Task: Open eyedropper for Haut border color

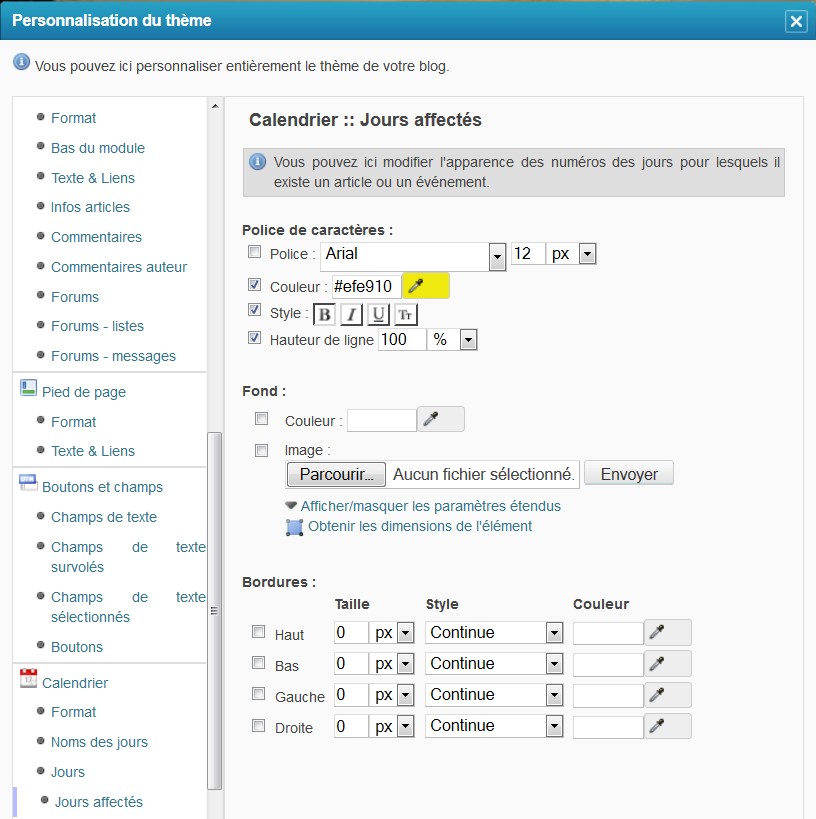Action: coord(667,633)
